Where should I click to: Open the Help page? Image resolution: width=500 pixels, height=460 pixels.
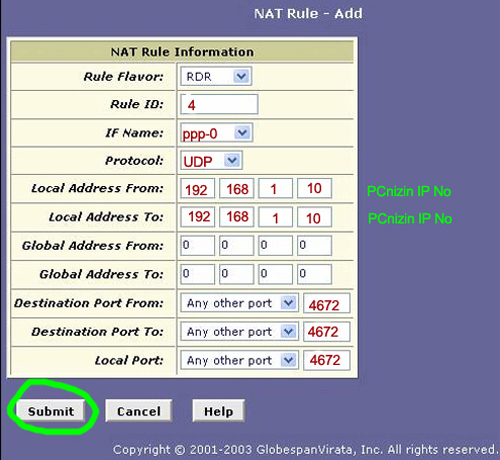pos(218,411)
